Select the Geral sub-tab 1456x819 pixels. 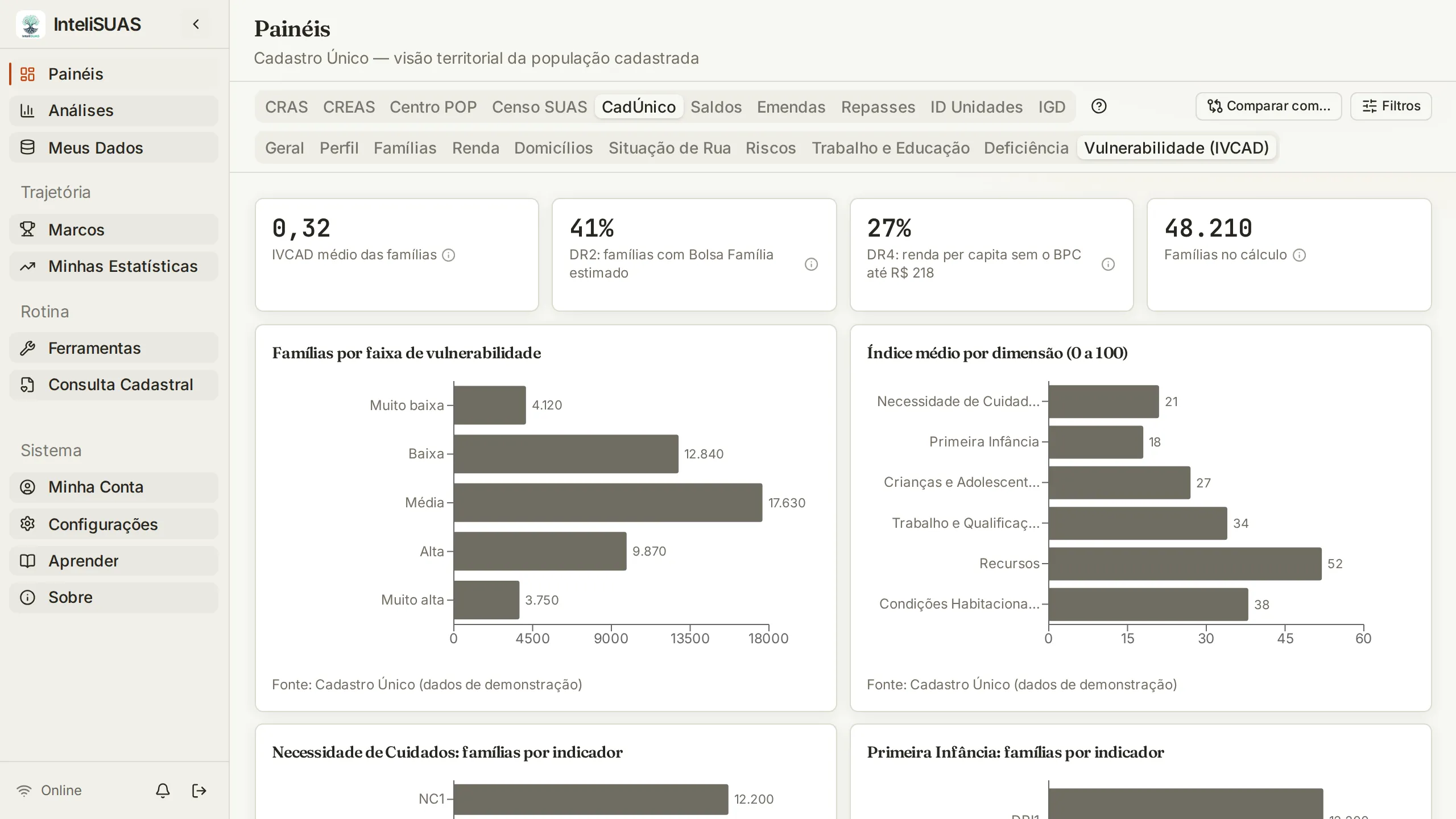[284, 148]
